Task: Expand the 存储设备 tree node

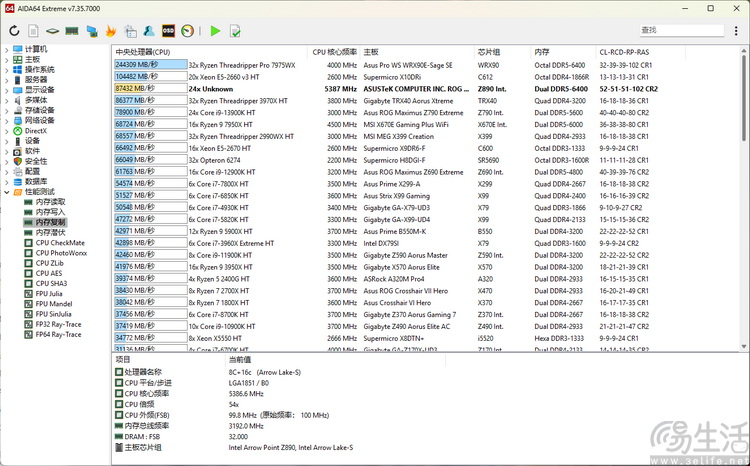Action: [7, 111]
